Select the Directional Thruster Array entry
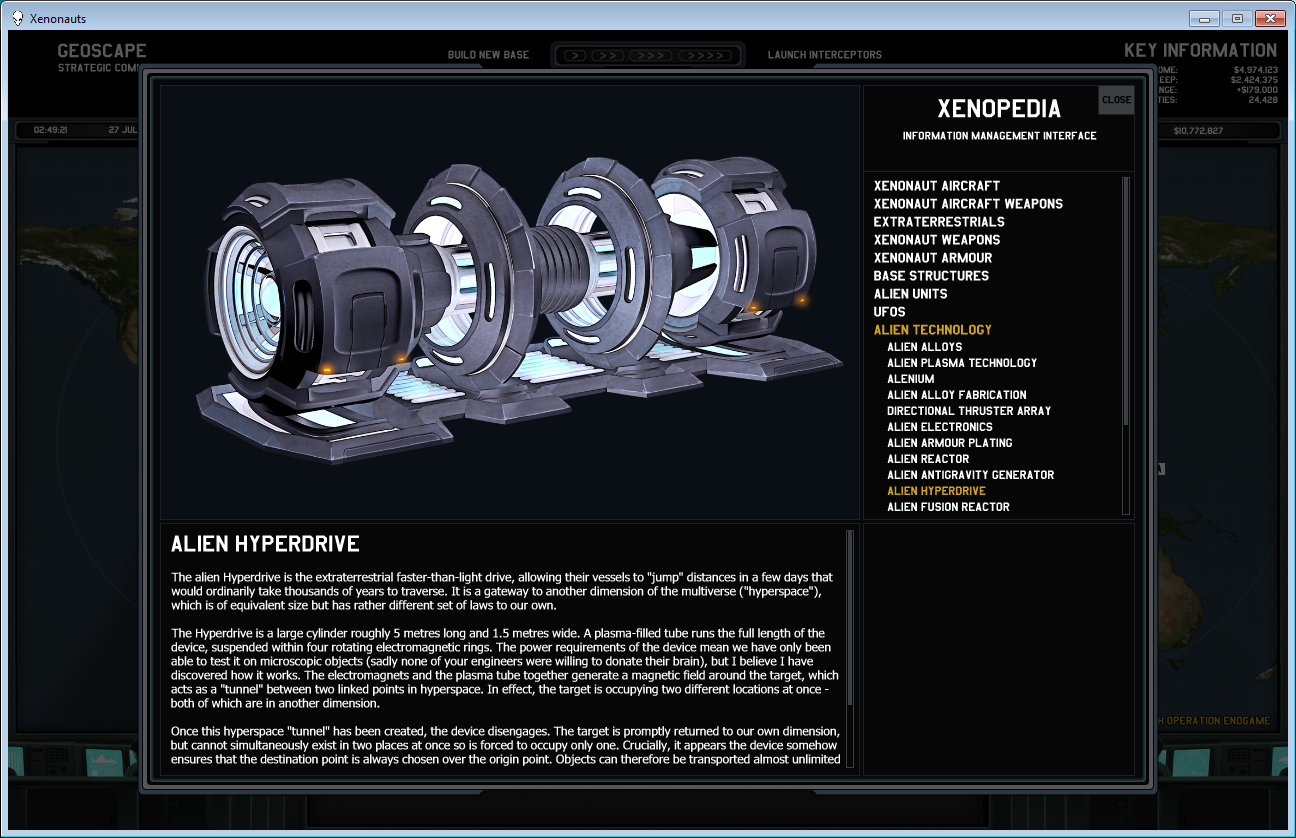Screen dimensions: 1296x838 pos(969,411)
